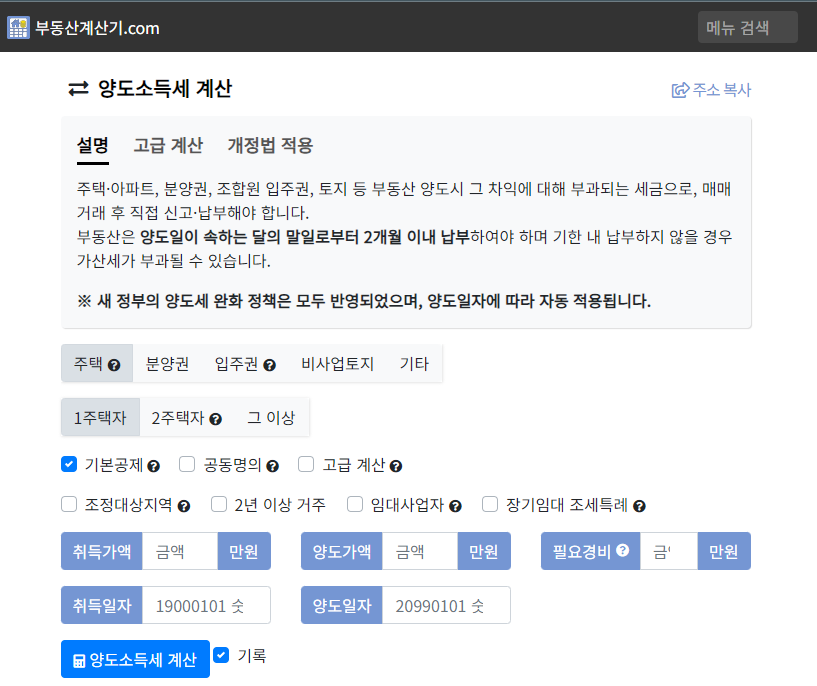Viewport: 817px width, 686px height.
Task: Click the 주소 복사 share icon
Action: coord(680,90)
